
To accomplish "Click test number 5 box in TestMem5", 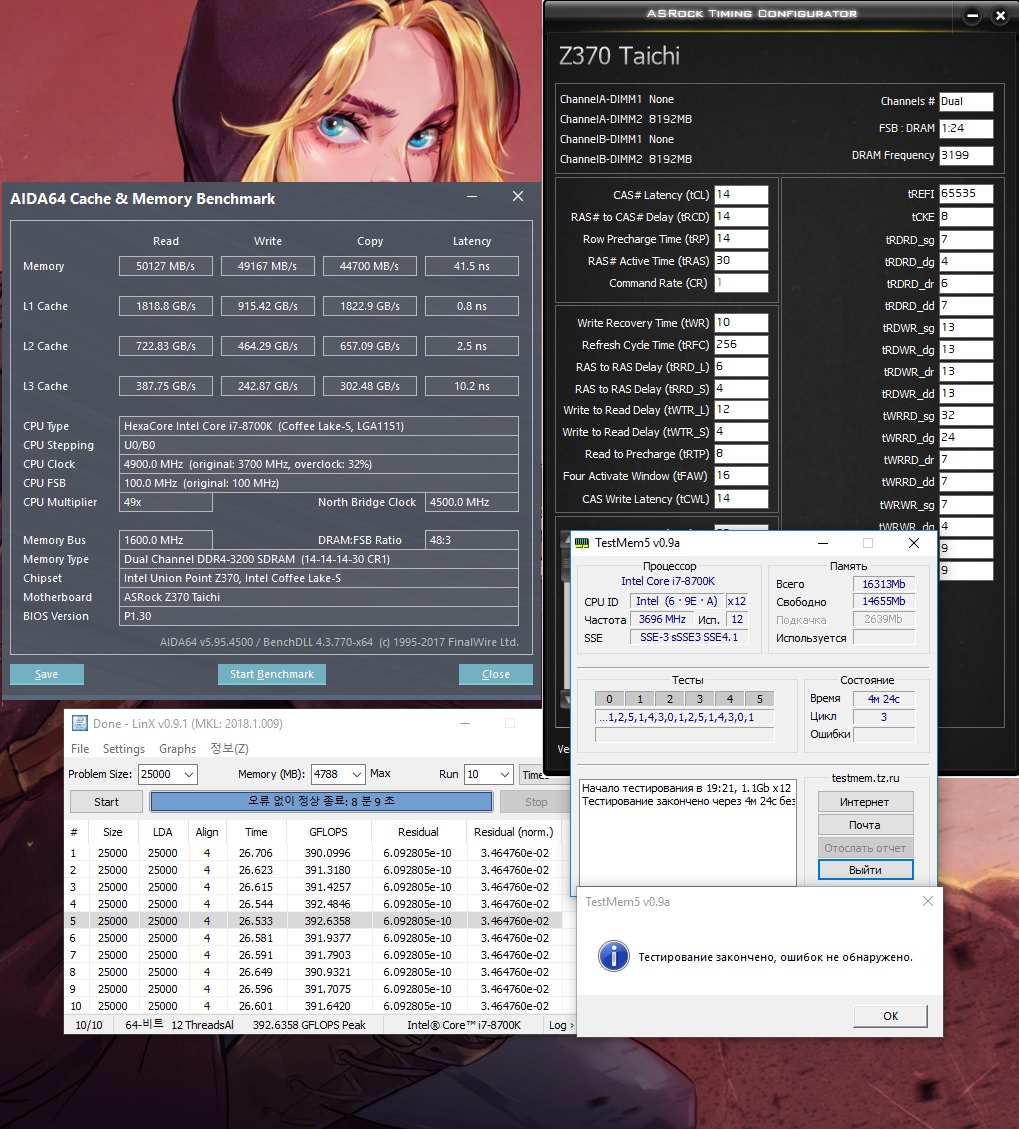I will point(759,698).
